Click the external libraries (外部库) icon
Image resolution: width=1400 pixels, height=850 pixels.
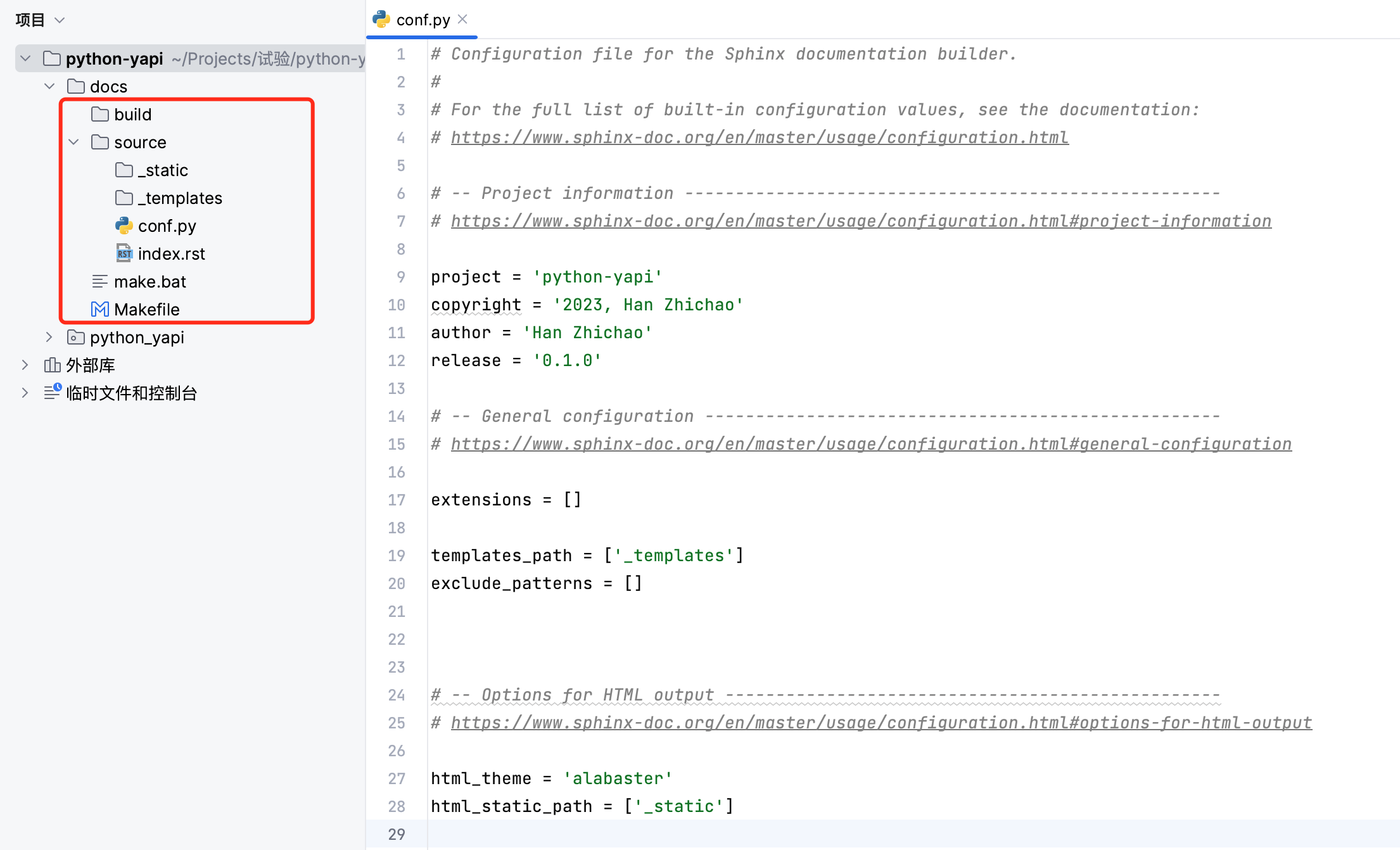pyautogui.click(x=52, y=365)
